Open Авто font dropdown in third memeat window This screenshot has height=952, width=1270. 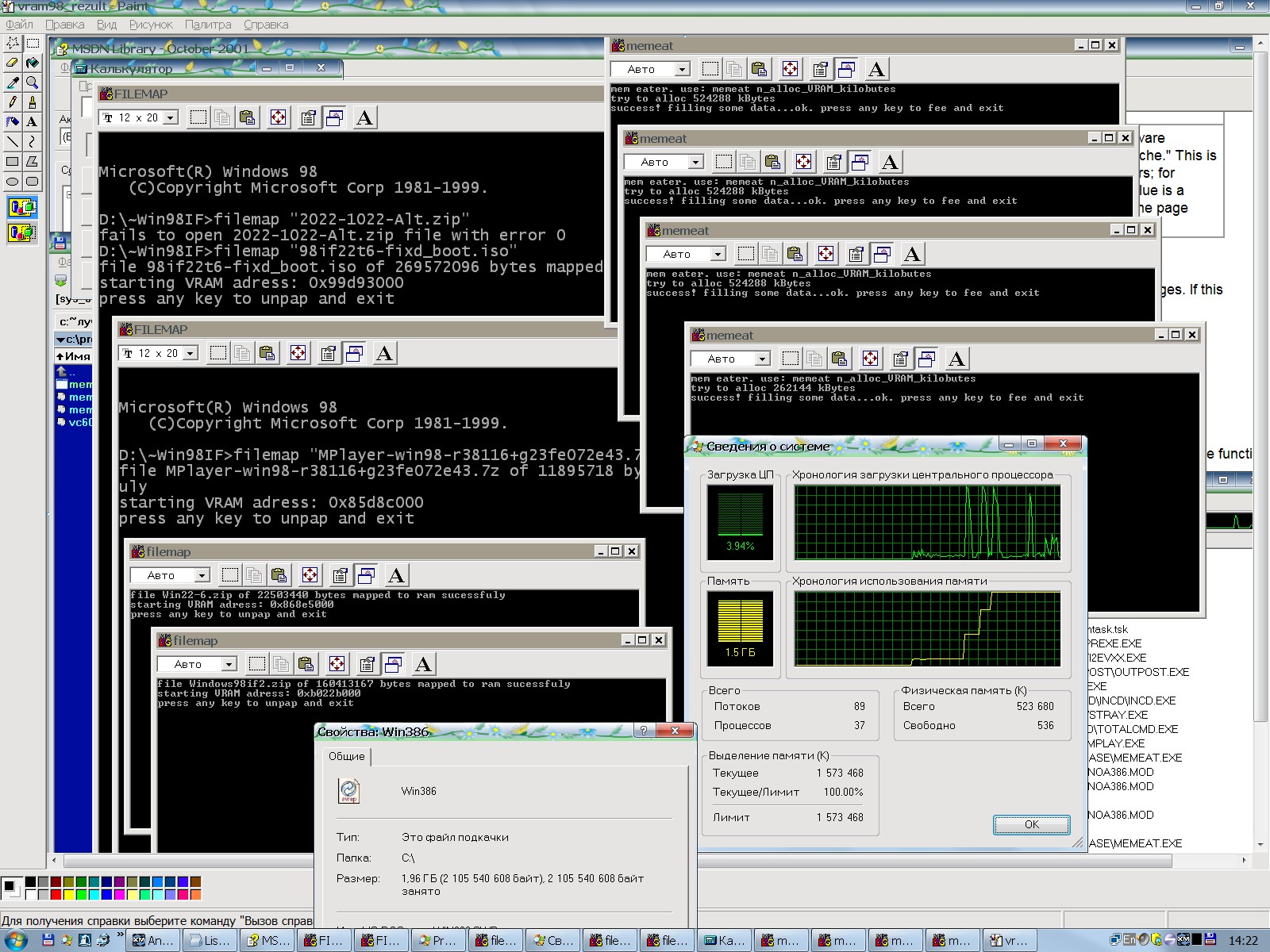(718, 255)
